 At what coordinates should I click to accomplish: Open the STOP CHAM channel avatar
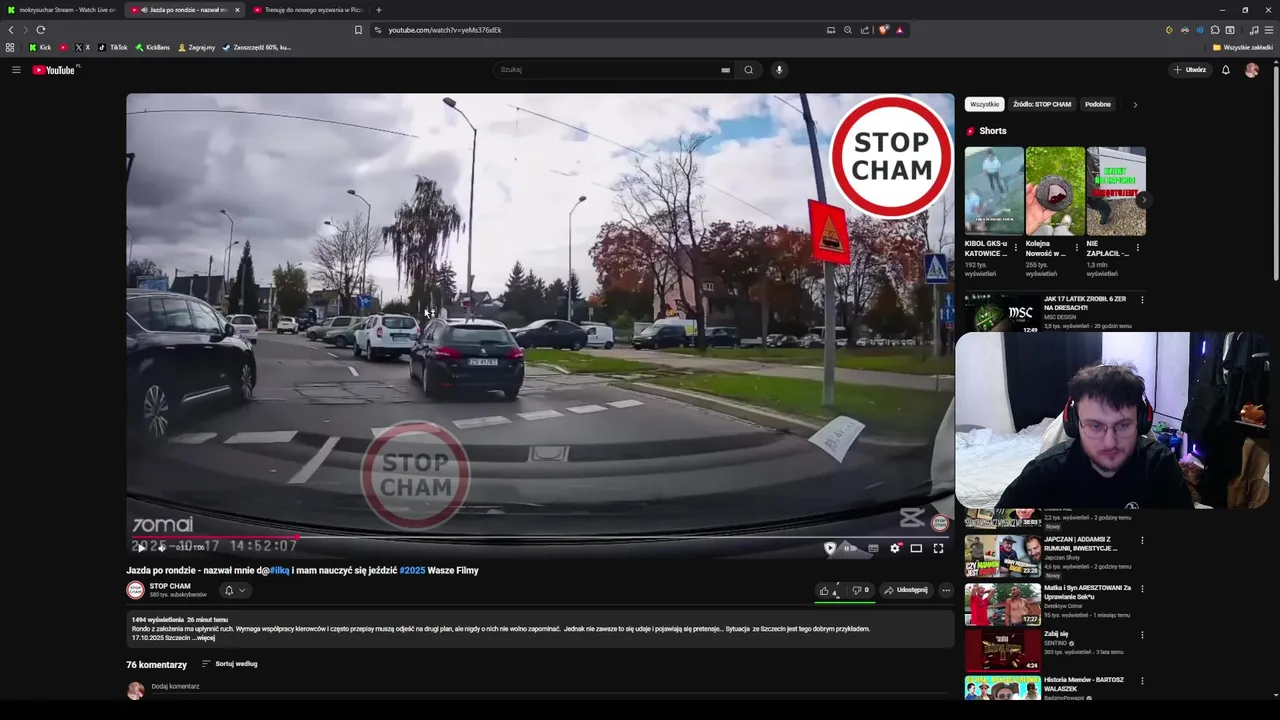coord(135,590)
